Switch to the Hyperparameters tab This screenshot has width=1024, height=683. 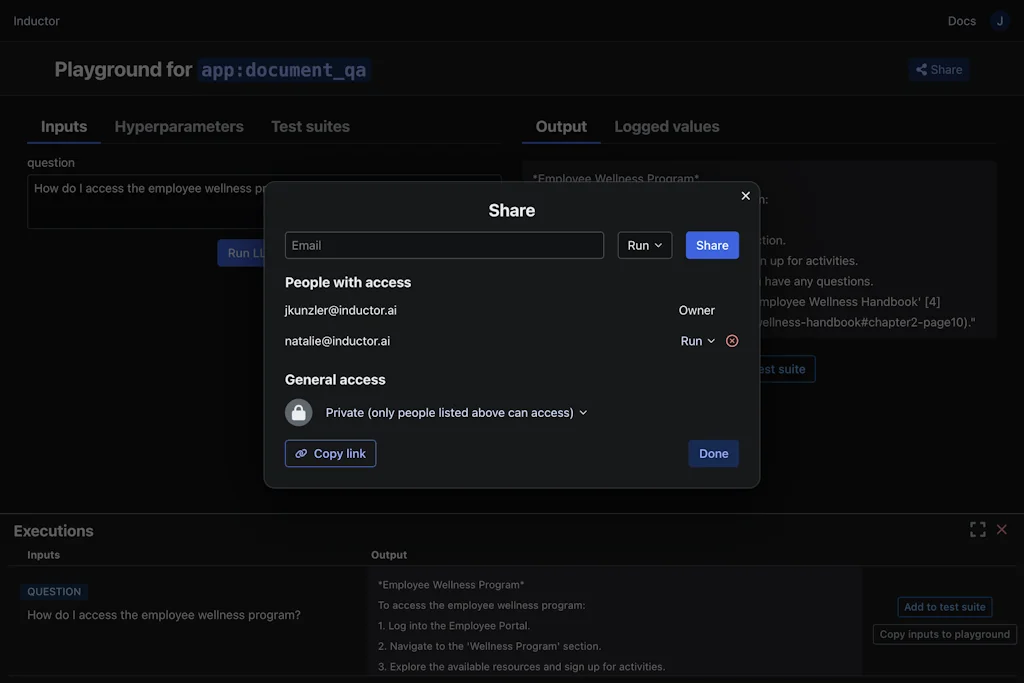[179, 126]
